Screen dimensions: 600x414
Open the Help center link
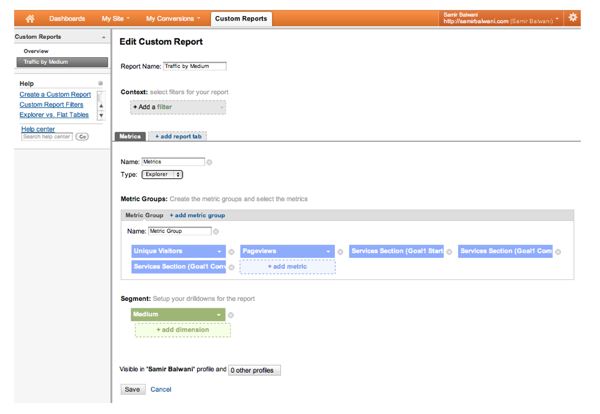point(38,129)
